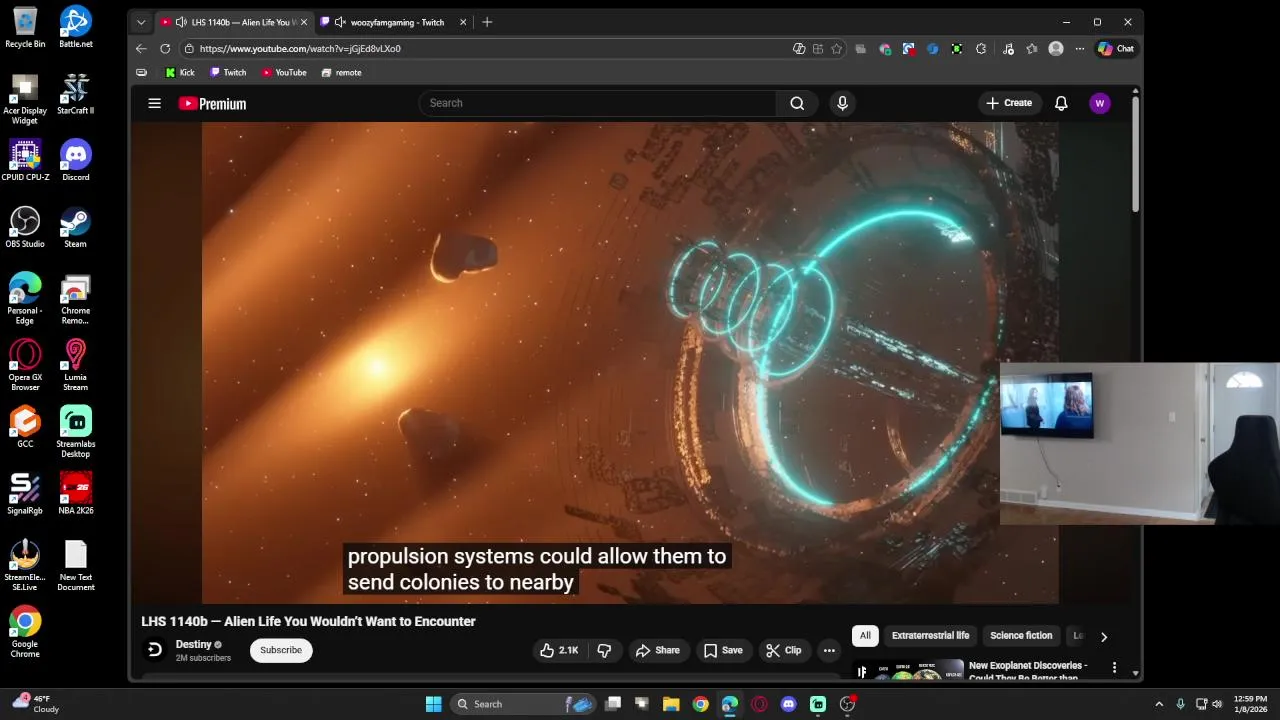
Task: Open Edge settings and more ellipsis
Action: (x=1080, y=48)
